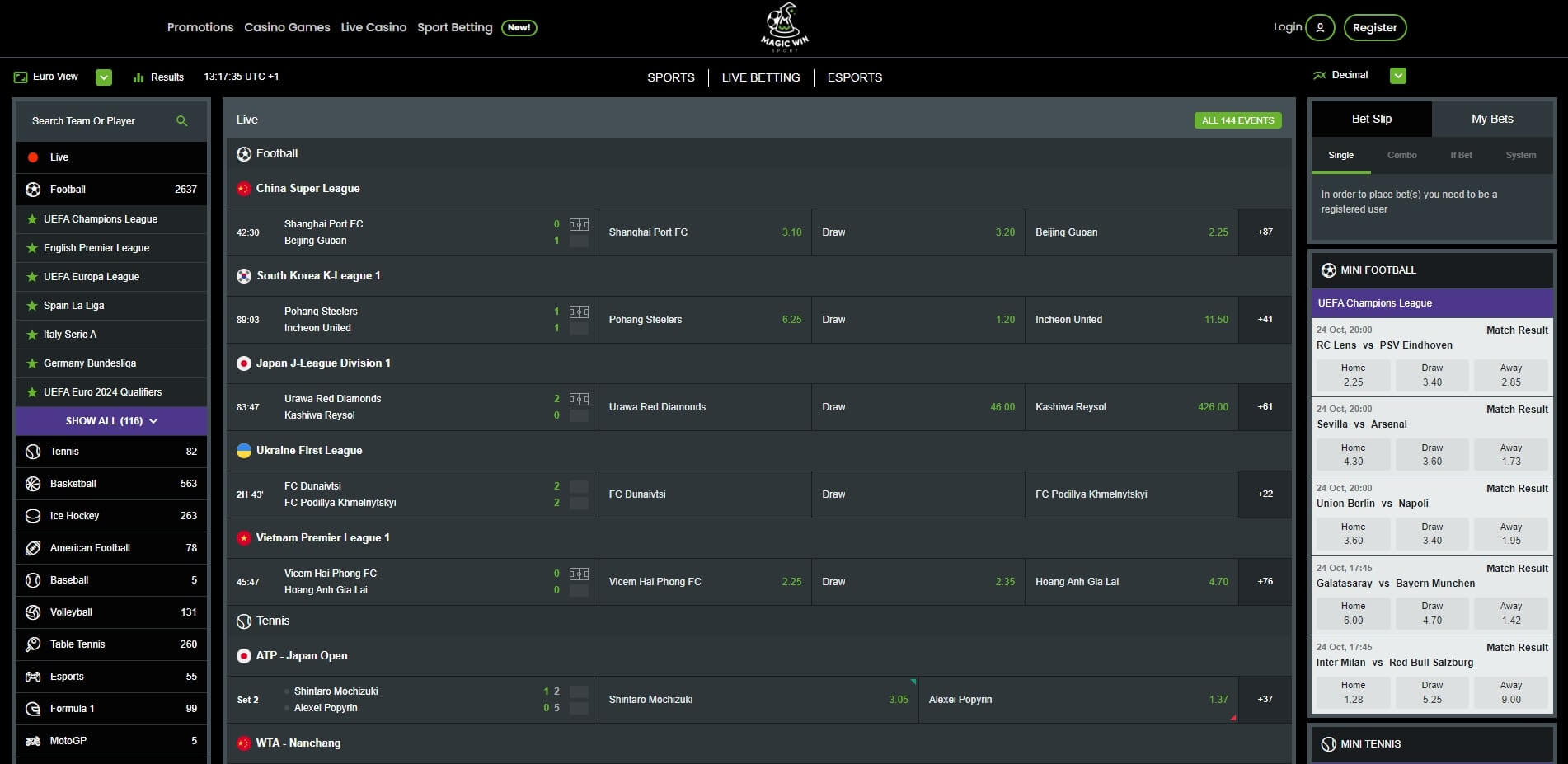
Task: Click the search magnifier icon
Action: pyautogui.click(x=182, y=121)
